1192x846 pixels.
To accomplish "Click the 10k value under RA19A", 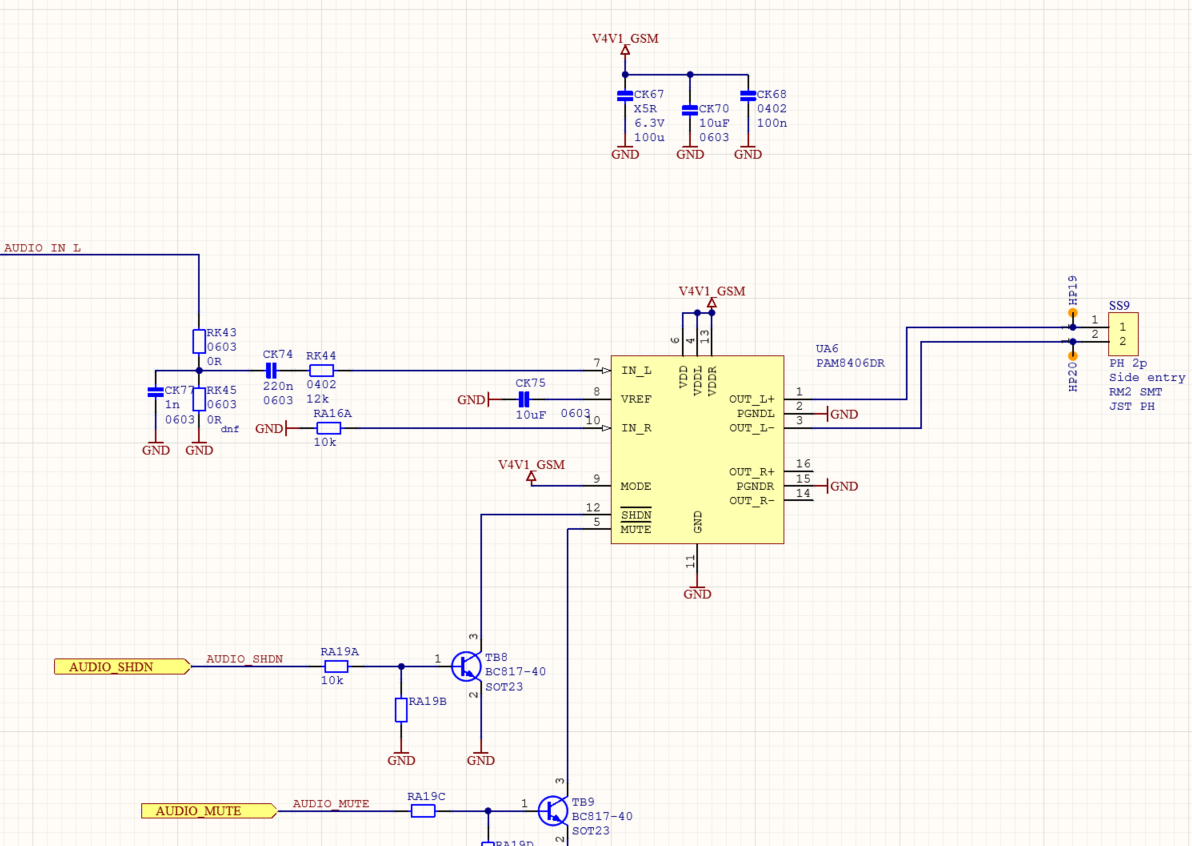I will pos(332,680).
